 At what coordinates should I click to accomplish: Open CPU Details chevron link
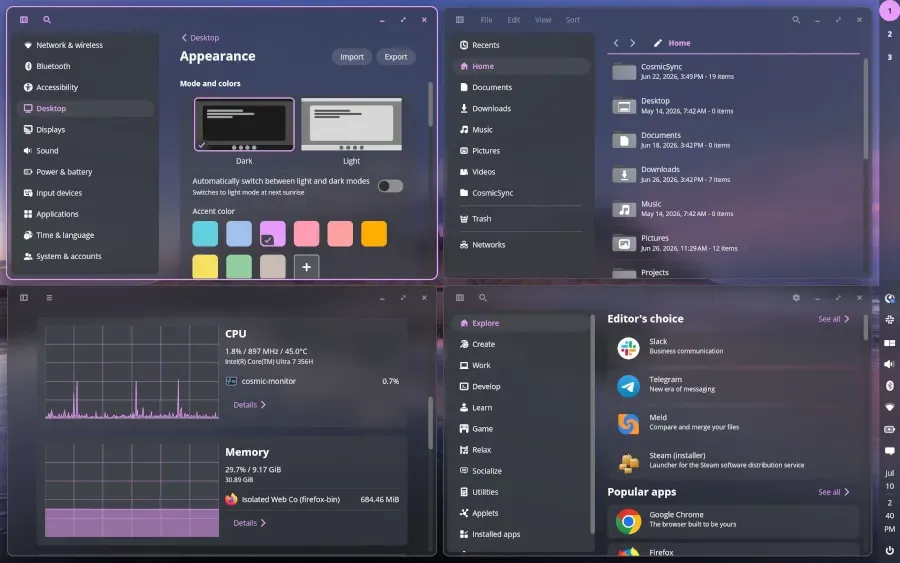pos(250,405)
